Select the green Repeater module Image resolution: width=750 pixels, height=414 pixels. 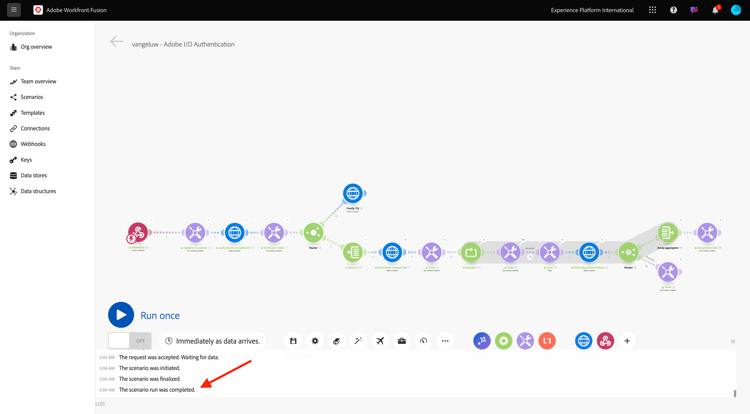471,252
